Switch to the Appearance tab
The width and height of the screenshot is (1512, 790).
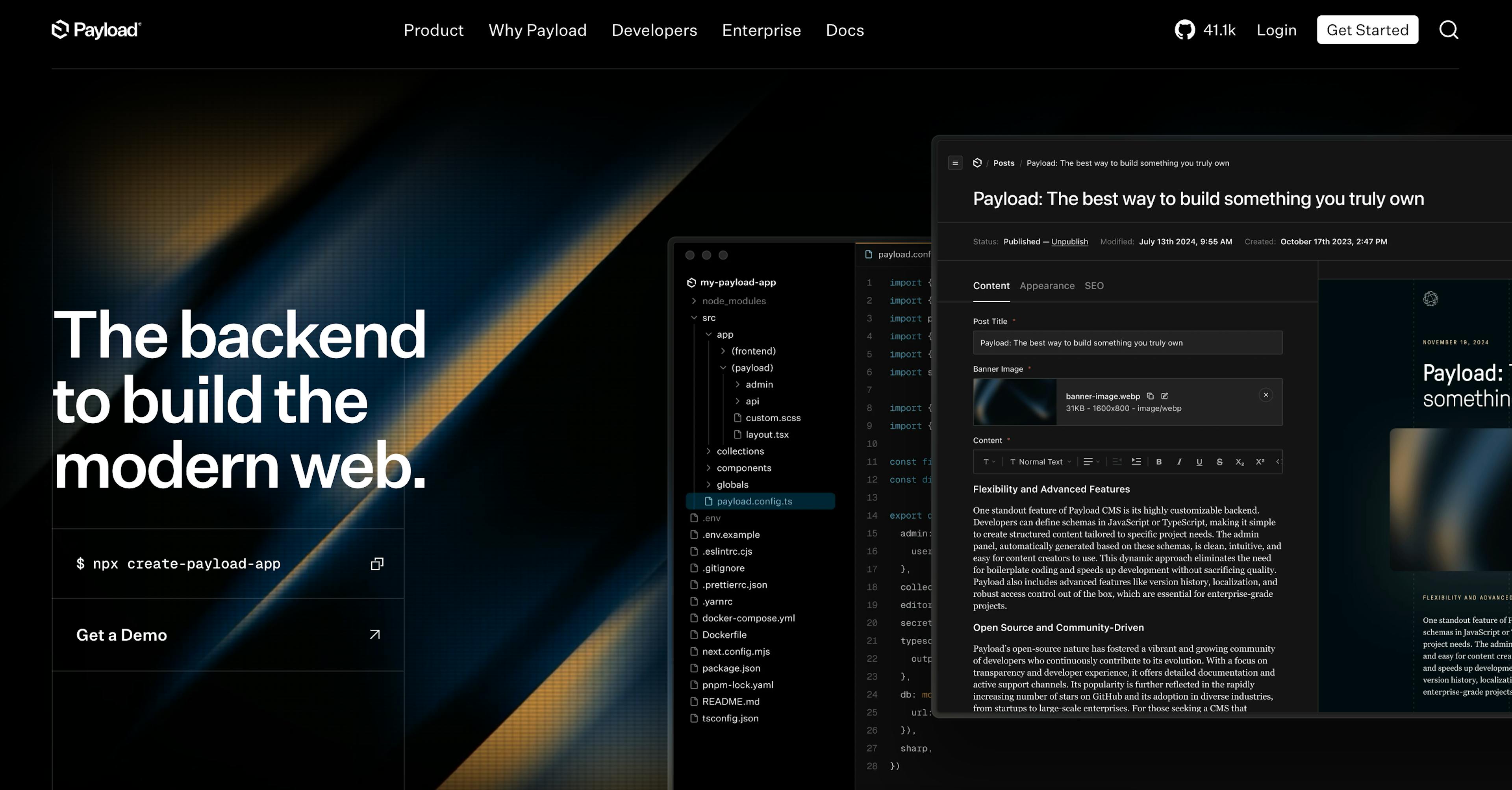coord(1047,286)
